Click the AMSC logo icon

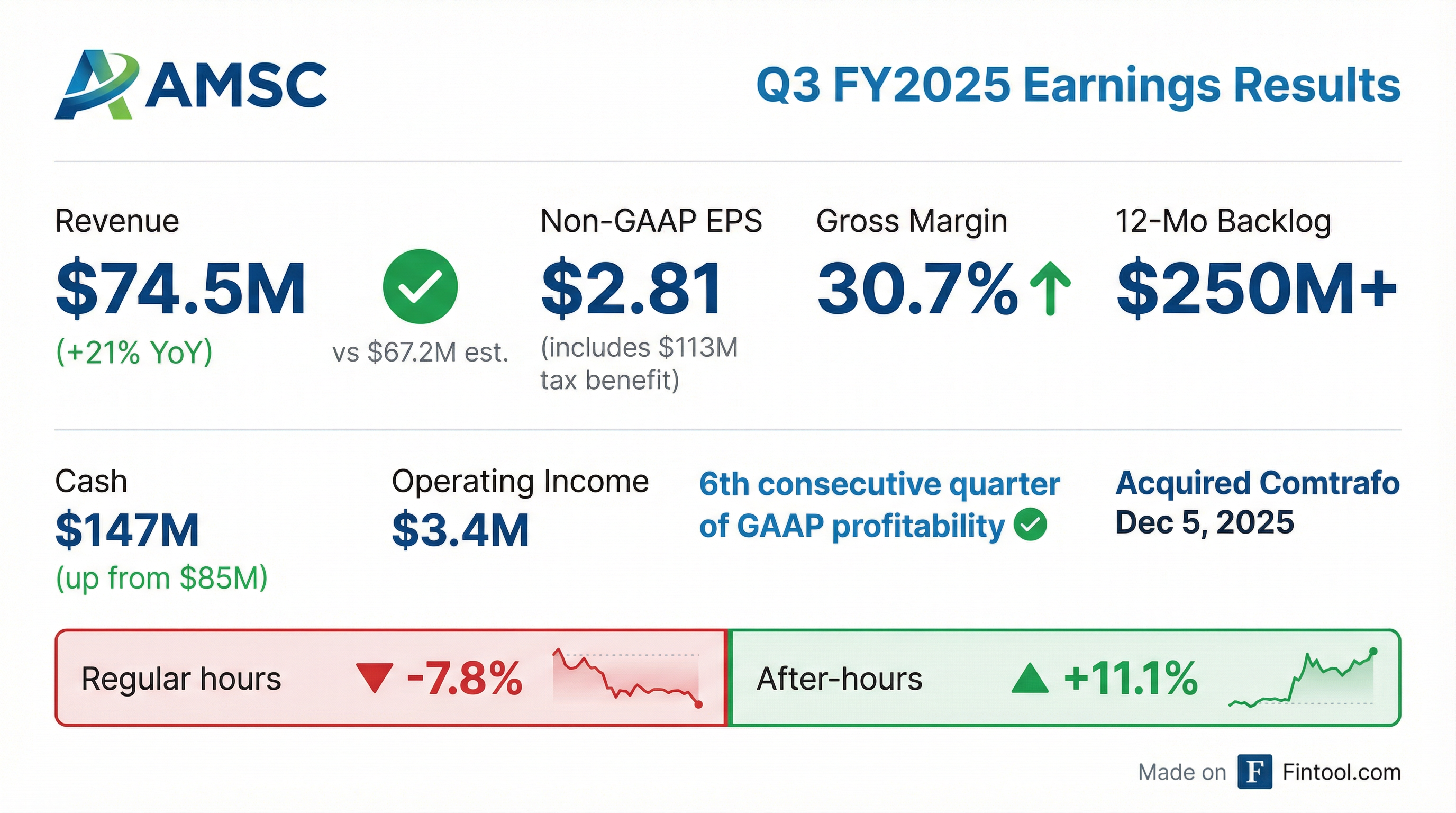[x=96, y=85]
